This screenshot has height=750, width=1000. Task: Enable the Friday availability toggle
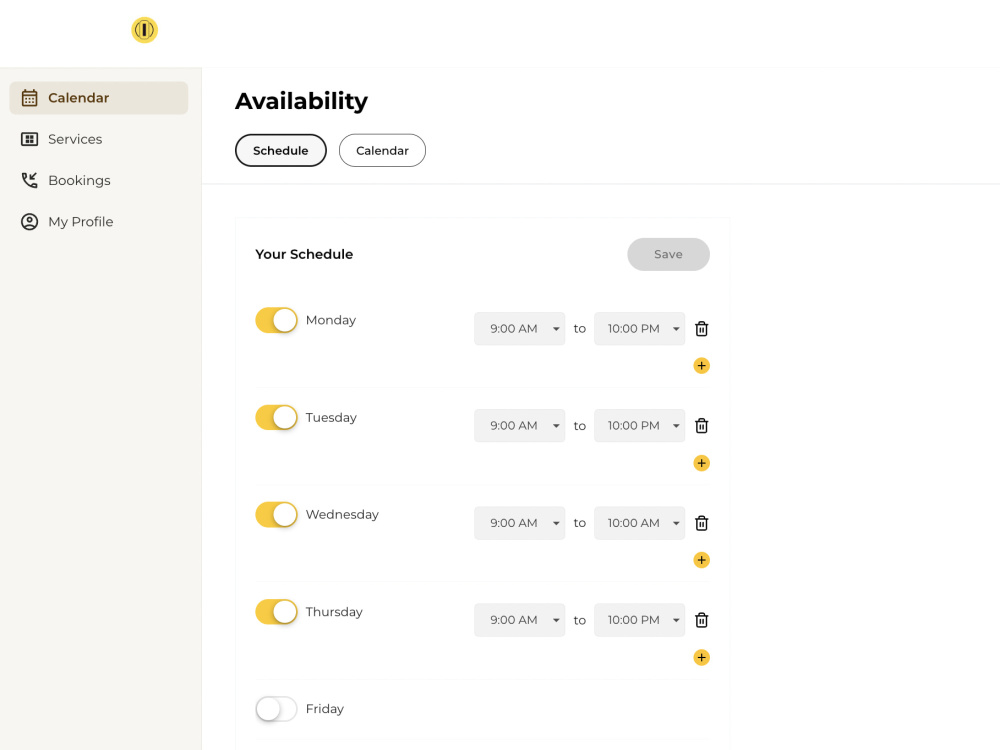tap(276, 709)
